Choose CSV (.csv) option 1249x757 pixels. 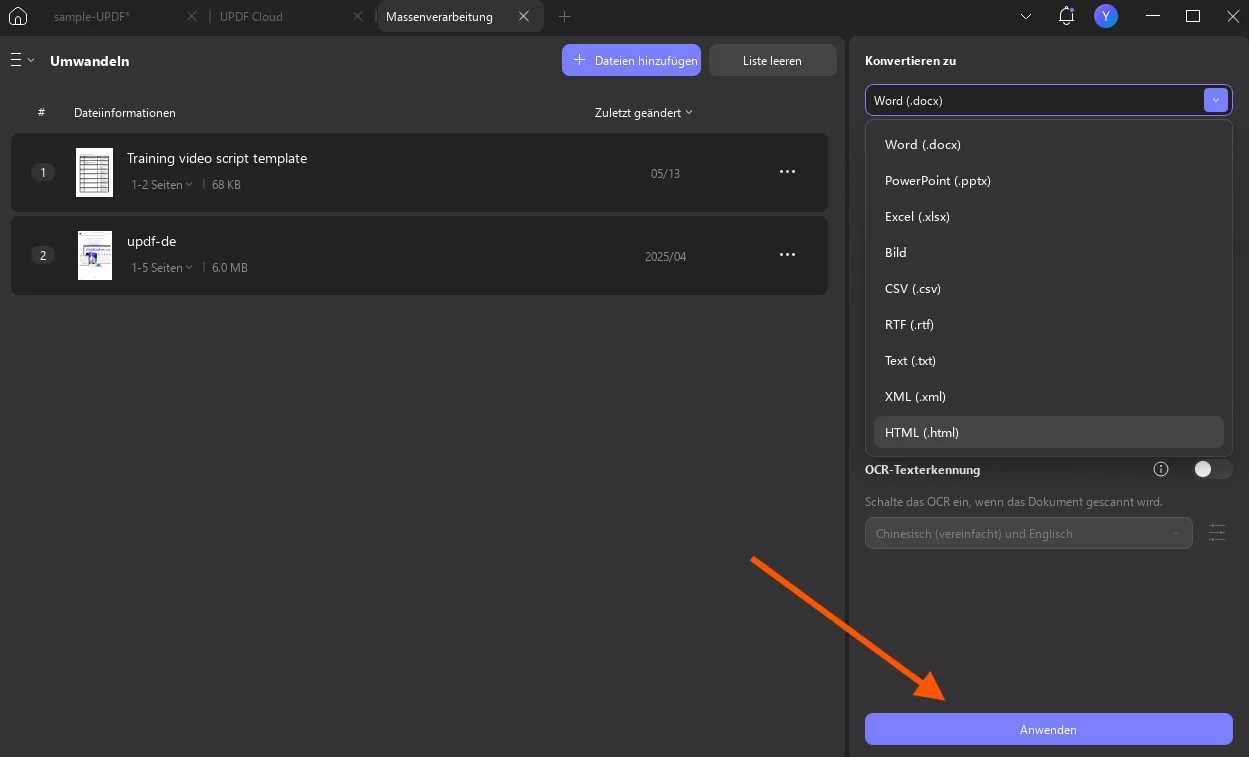[x=1049, y=289]
